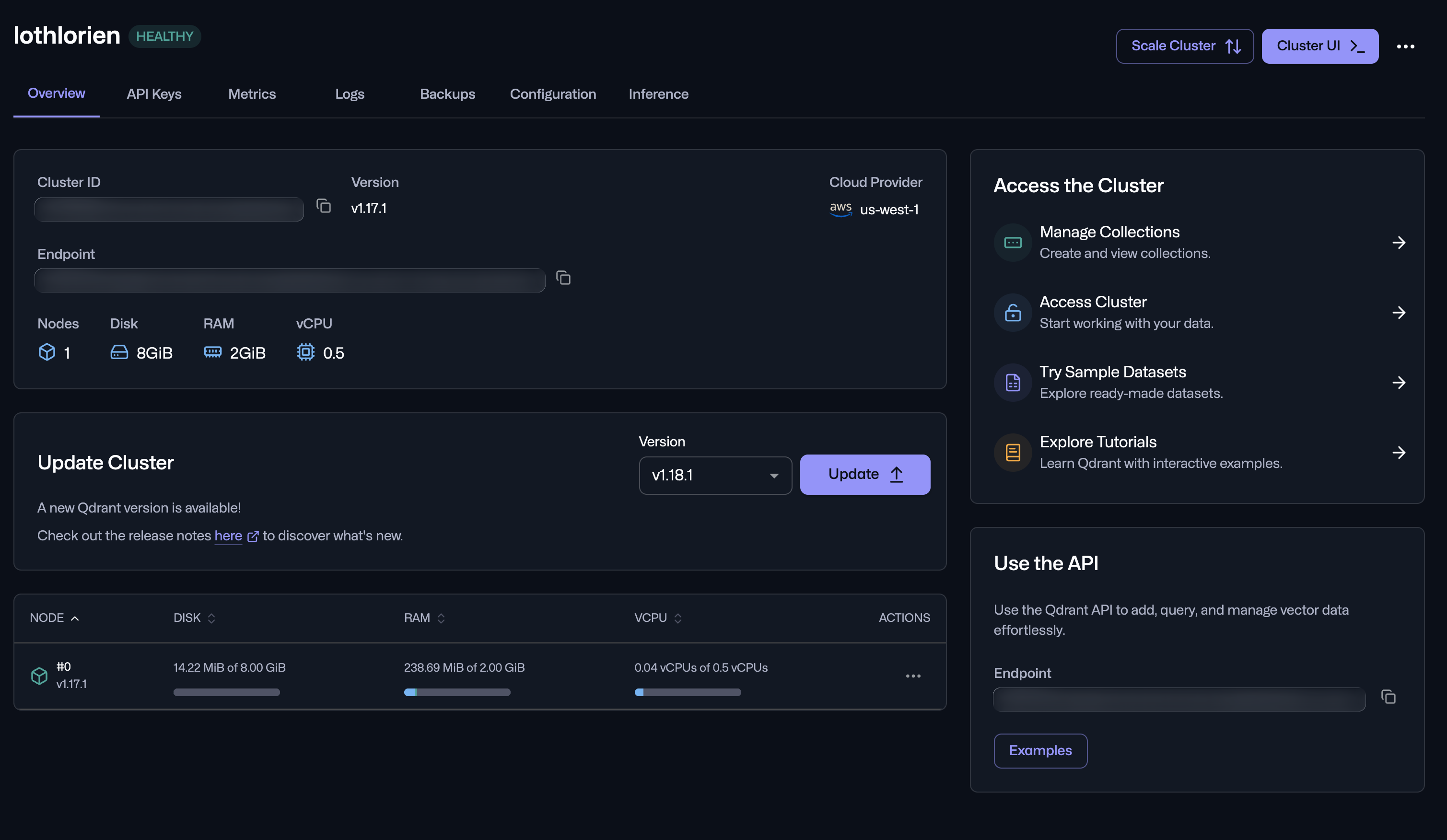Click the AWS cloud provider logo
1447x840 pixels.
[840, 209]
